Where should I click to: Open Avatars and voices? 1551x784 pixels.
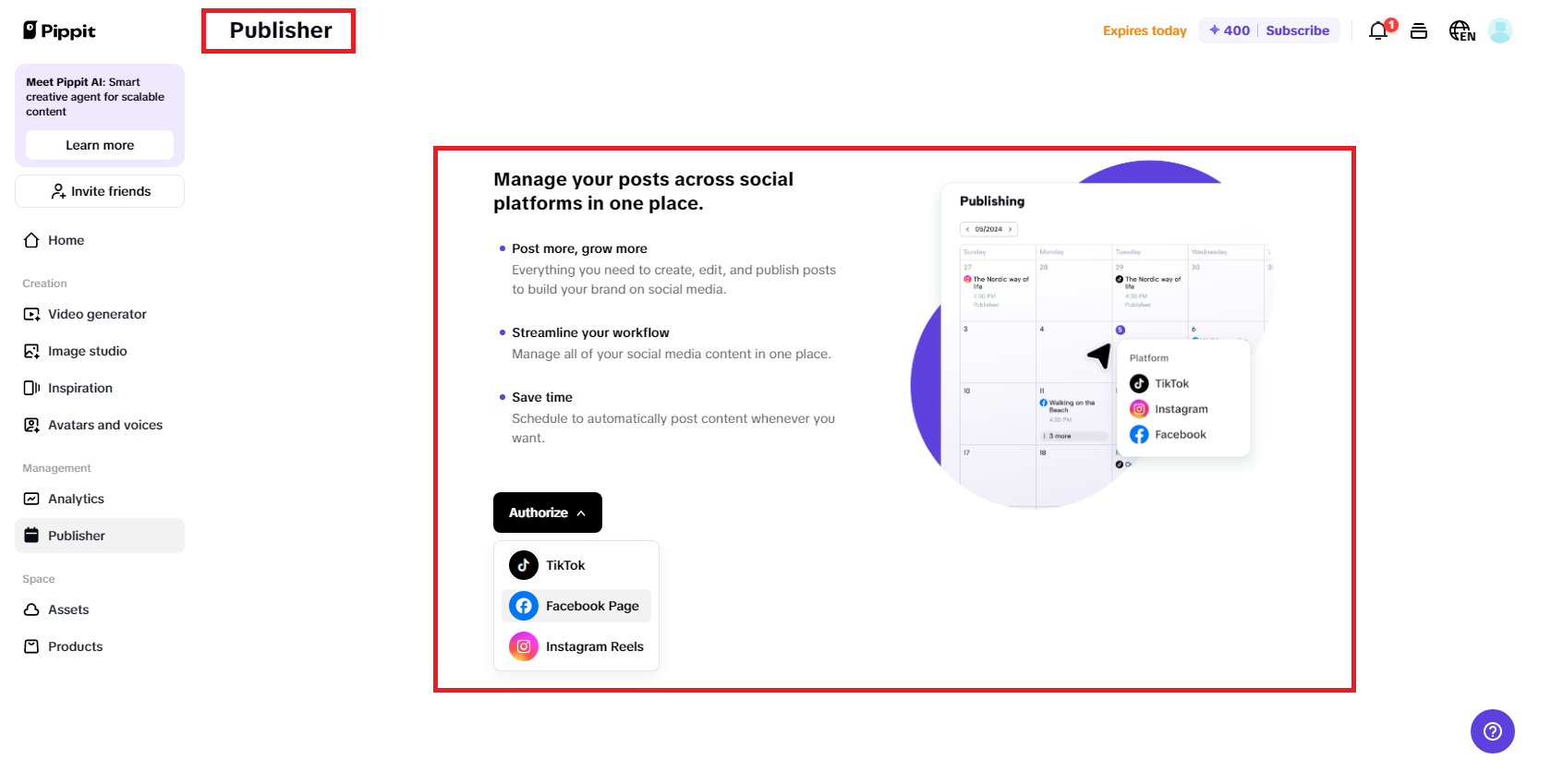(104, 425)
